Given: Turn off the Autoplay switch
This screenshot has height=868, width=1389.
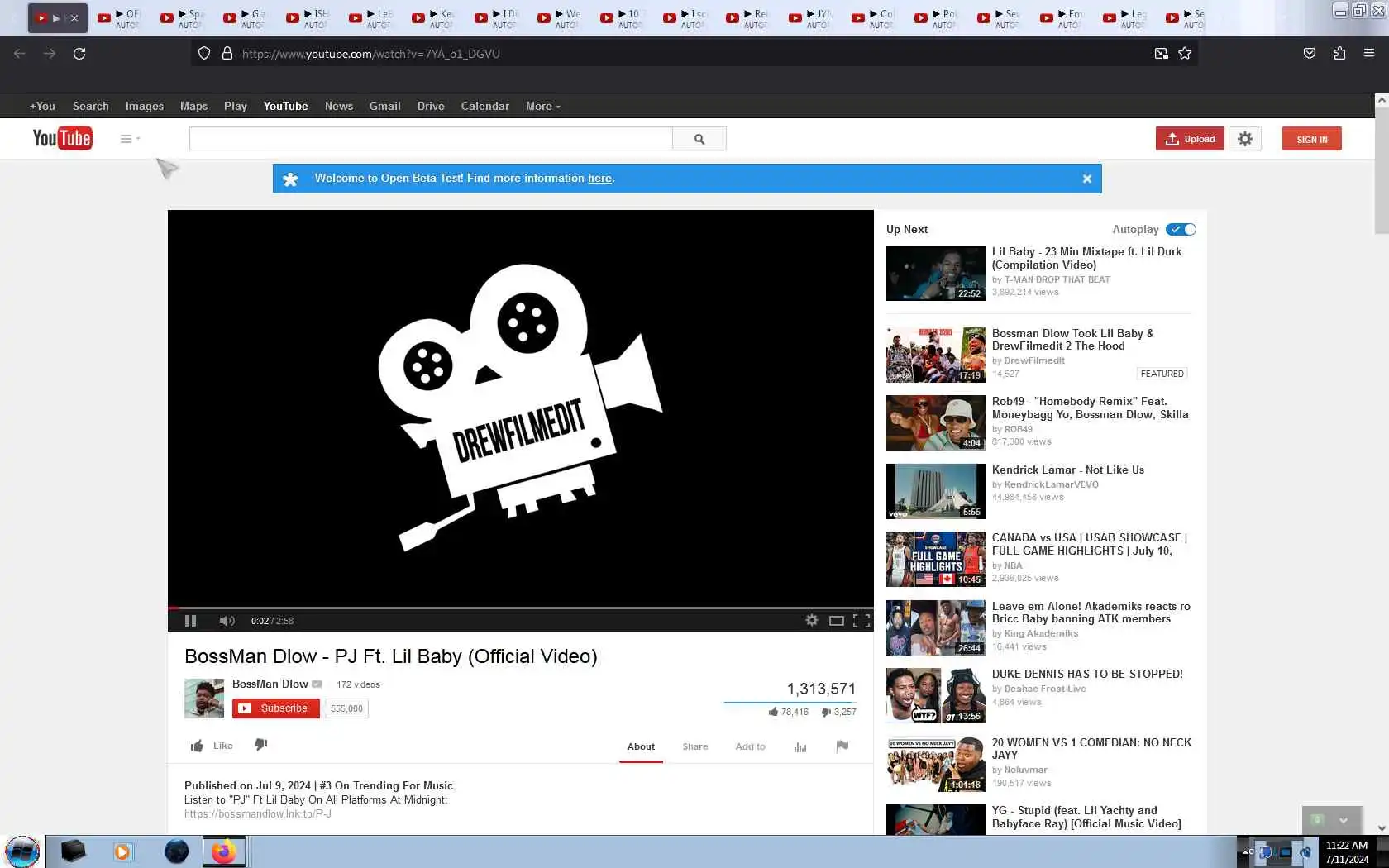Looking at the screenshot, I should click(1181, 230).
